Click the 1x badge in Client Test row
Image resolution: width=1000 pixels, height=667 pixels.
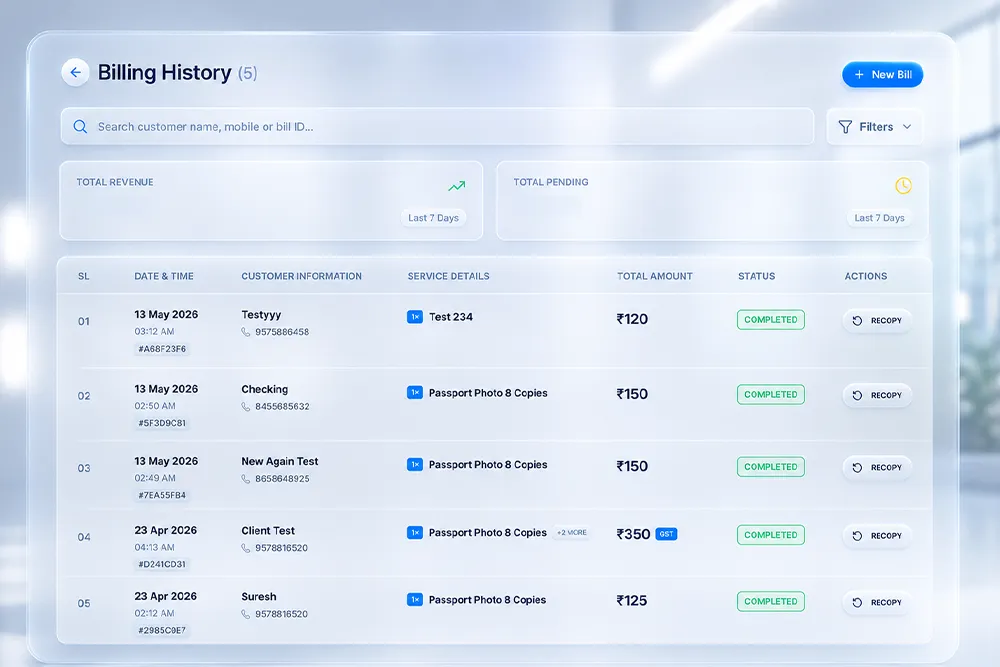(415, 532)
